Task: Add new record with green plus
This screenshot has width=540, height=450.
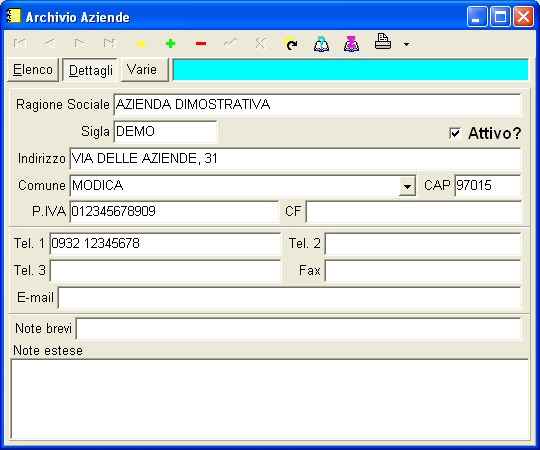Action: [170, 44]
